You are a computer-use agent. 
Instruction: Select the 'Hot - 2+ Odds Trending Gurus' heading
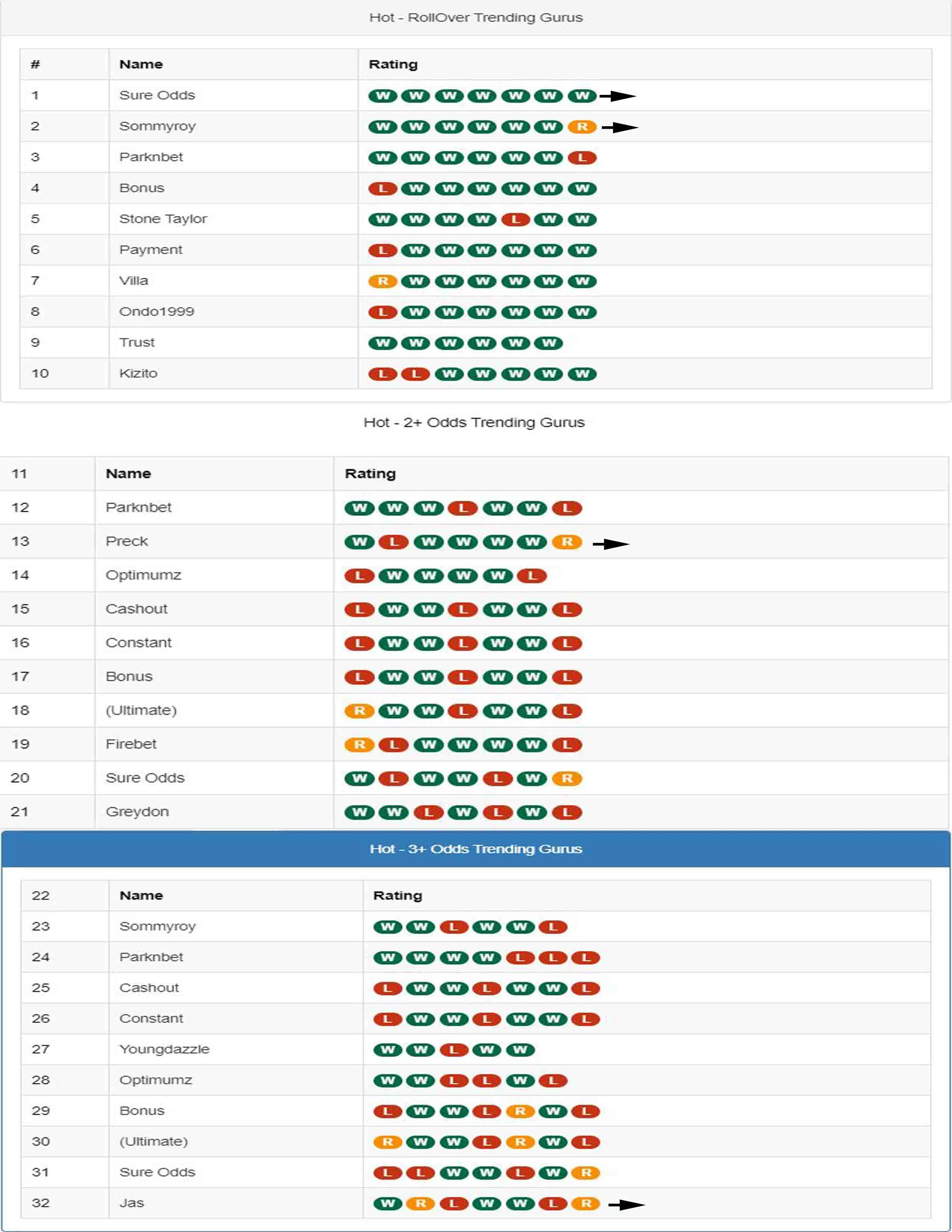474,423
